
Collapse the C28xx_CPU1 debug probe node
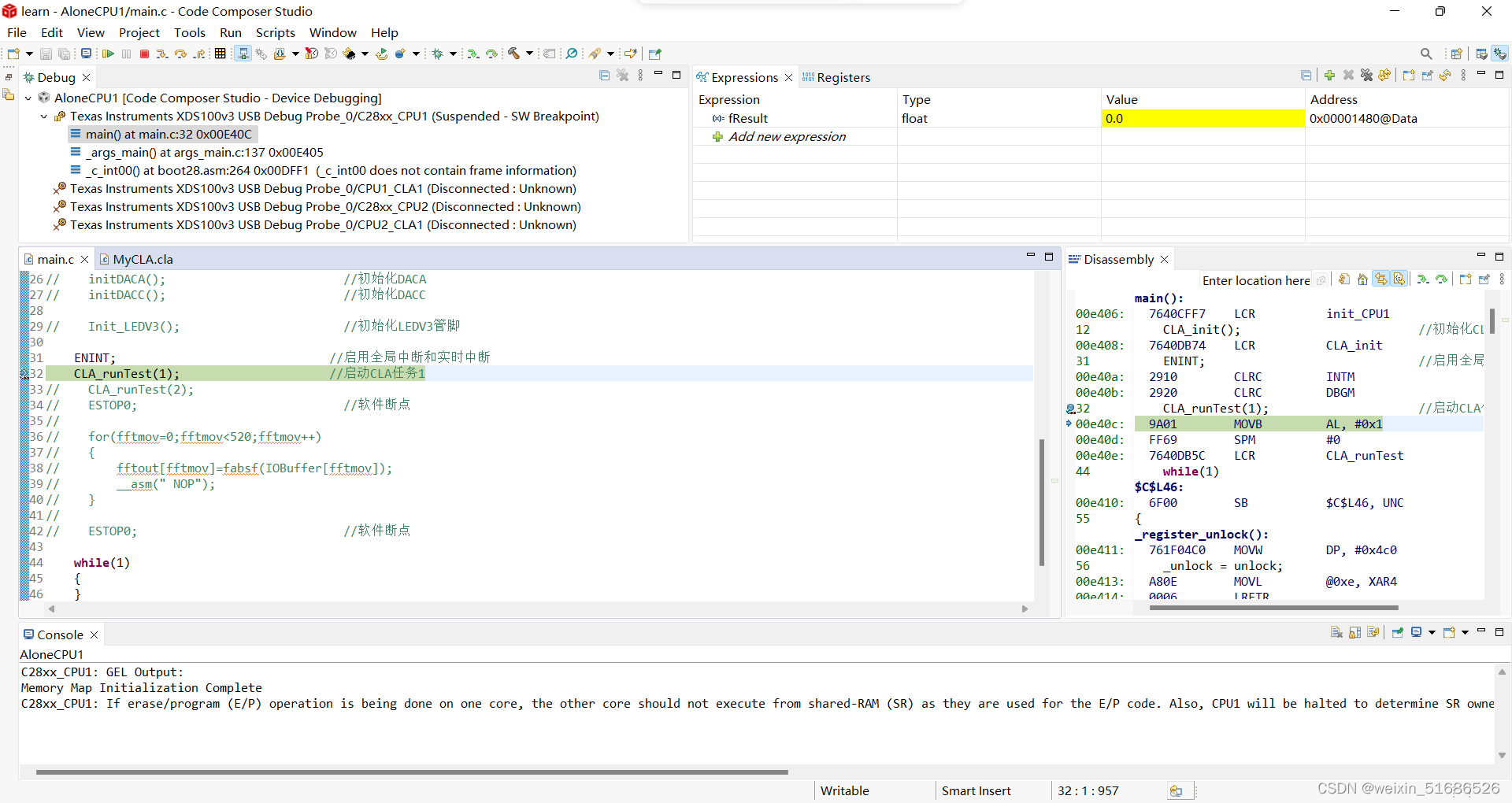(x=44, y=117)
